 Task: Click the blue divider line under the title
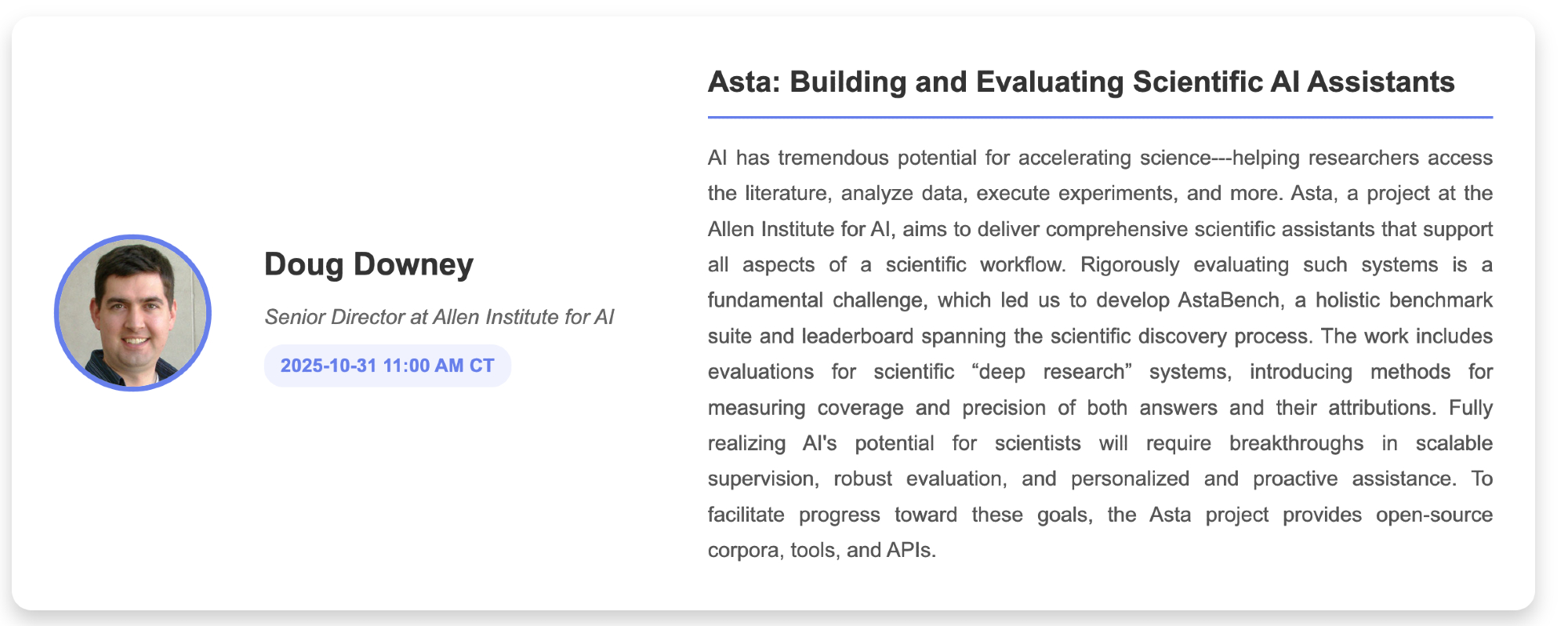[x=1100, y=118]
